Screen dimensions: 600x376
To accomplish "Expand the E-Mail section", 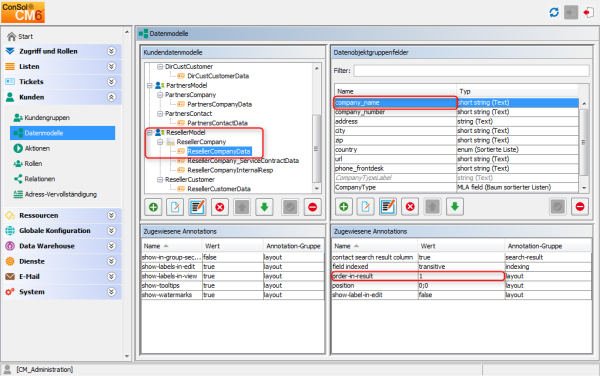I will click(111, 277).
